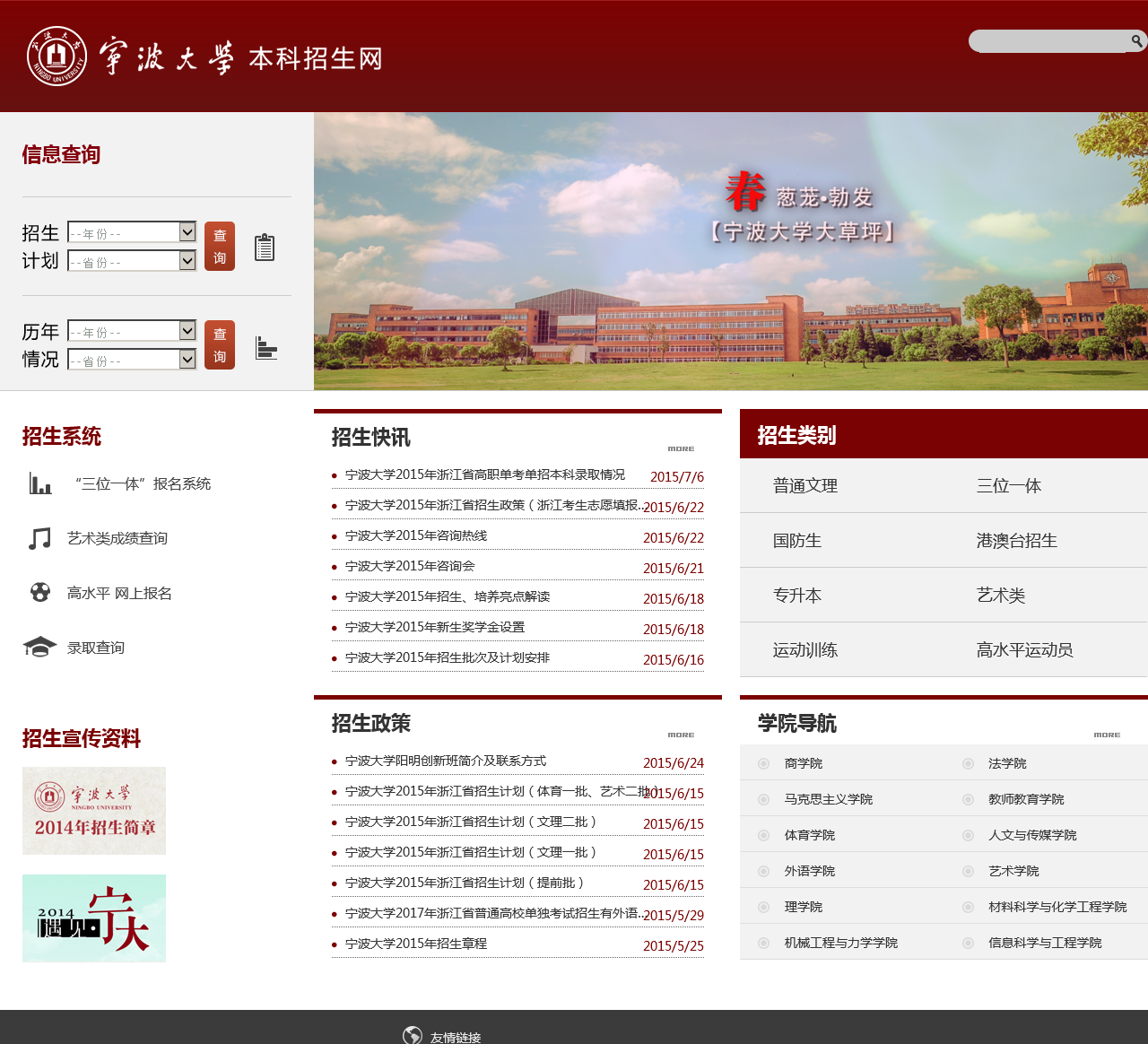Click the bullet icon next to 信息科学与工程学院
This screenshot has height=1044, width=1148.
tap(968, 943)
